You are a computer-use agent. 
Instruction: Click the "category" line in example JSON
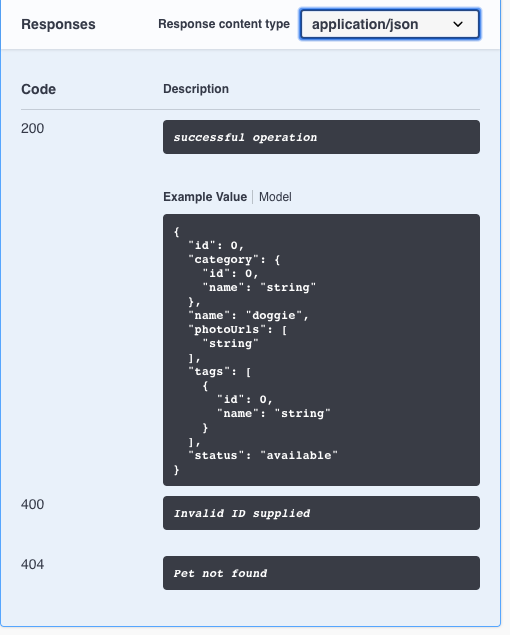point(234,259)
